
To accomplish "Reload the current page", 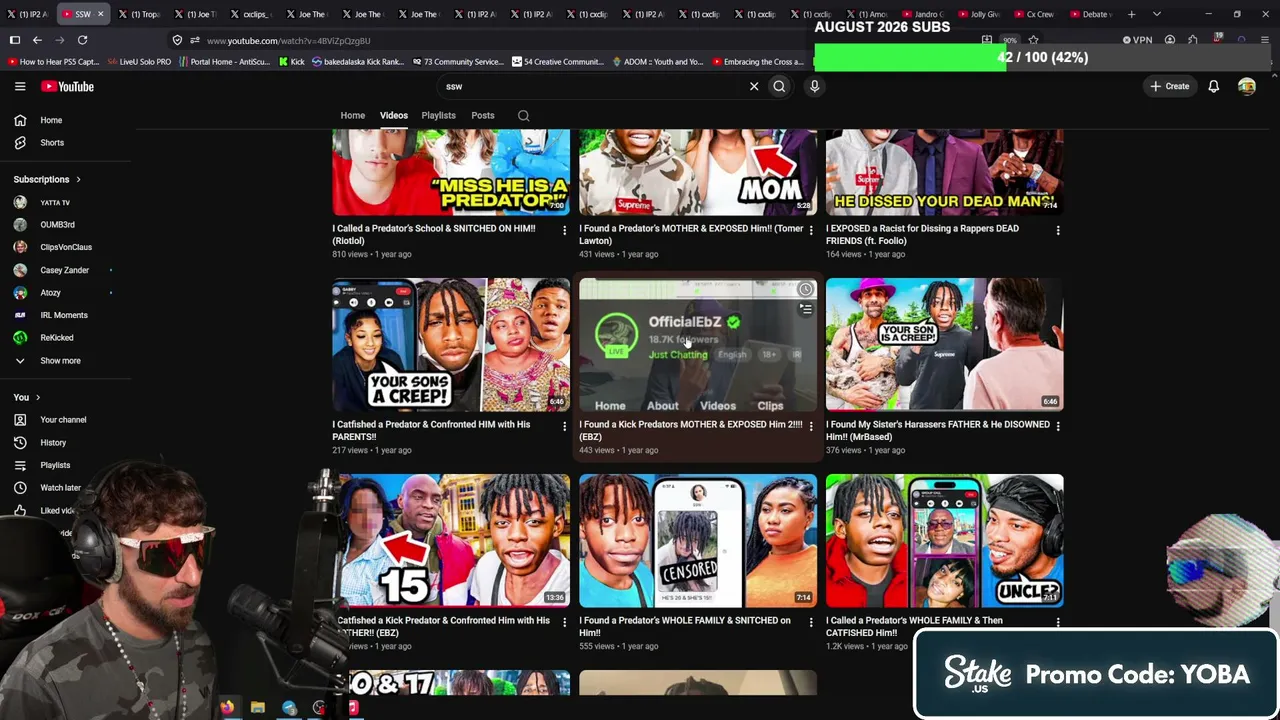I will point(82,40).
